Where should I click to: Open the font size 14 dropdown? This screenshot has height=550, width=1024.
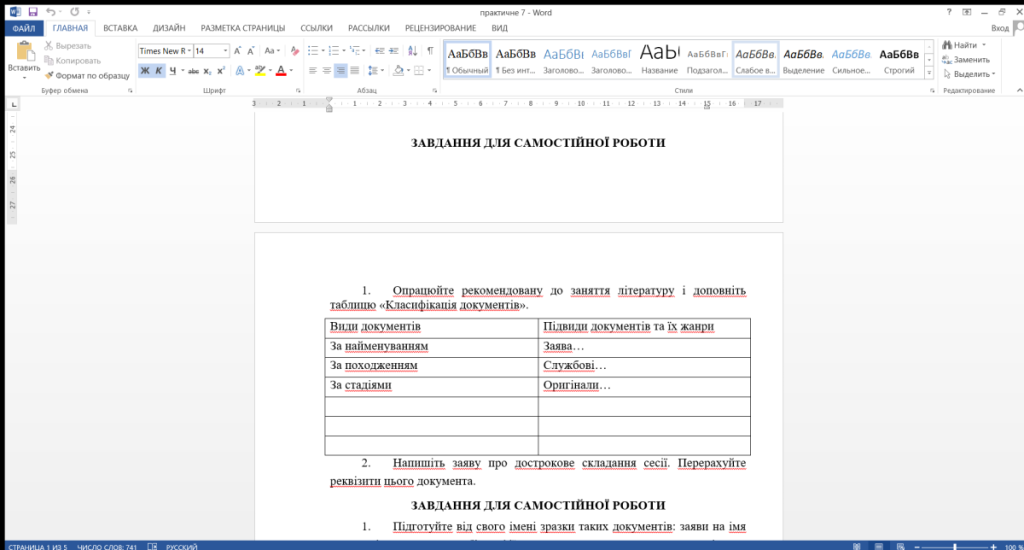[225, 51]
